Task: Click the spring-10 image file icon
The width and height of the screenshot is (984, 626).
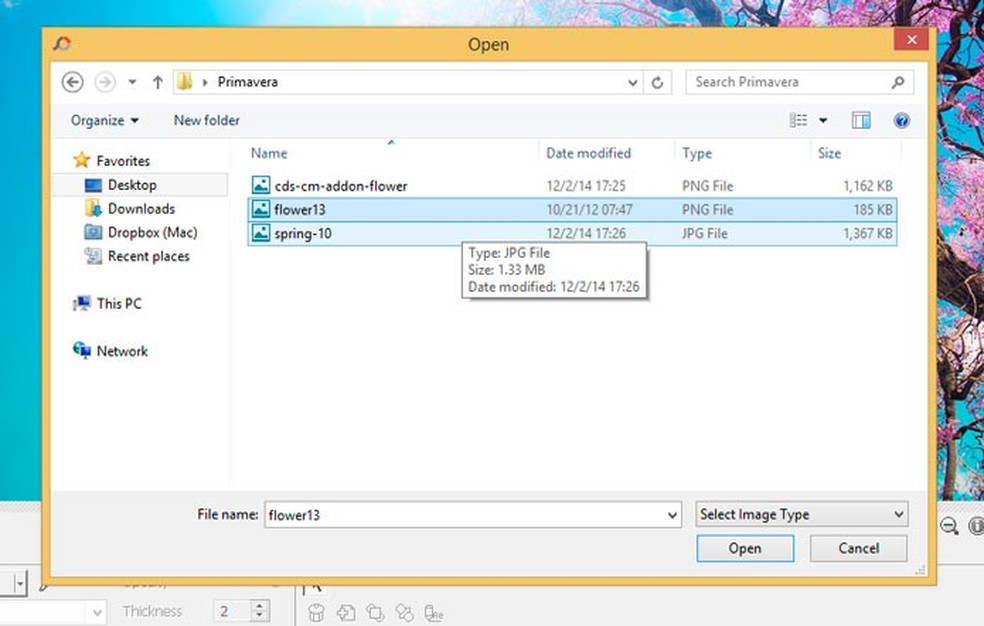Action: tap(260, 233)
